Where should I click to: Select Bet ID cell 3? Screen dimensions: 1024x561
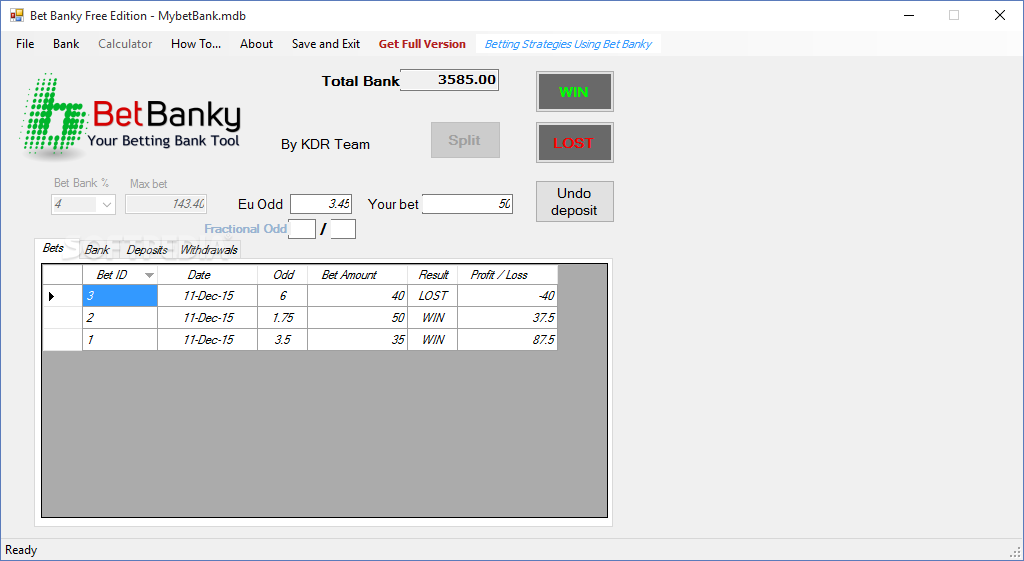click(120, 296)
